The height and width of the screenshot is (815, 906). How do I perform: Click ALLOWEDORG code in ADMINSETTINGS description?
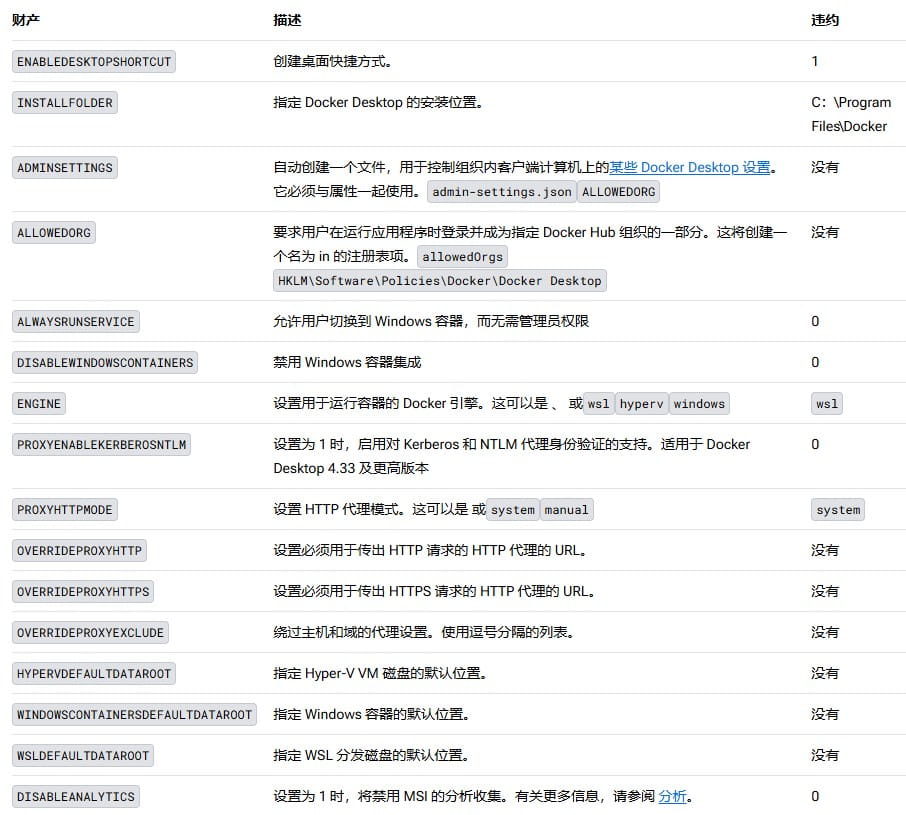coord(618,192)
